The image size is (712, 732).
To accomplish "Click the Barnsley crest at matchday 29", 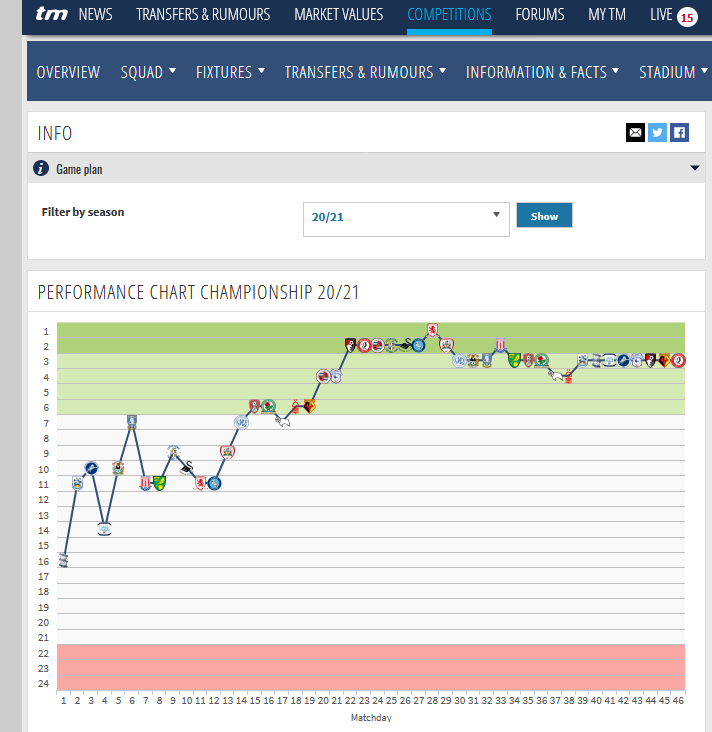I will (x=446, y=345).
